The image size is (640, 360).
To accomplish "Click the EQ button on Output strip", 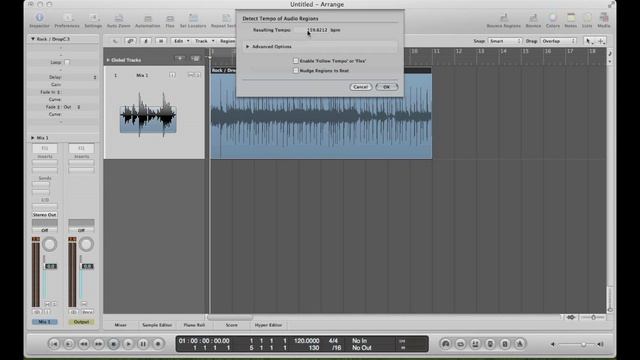I will (x=81, y=148).
